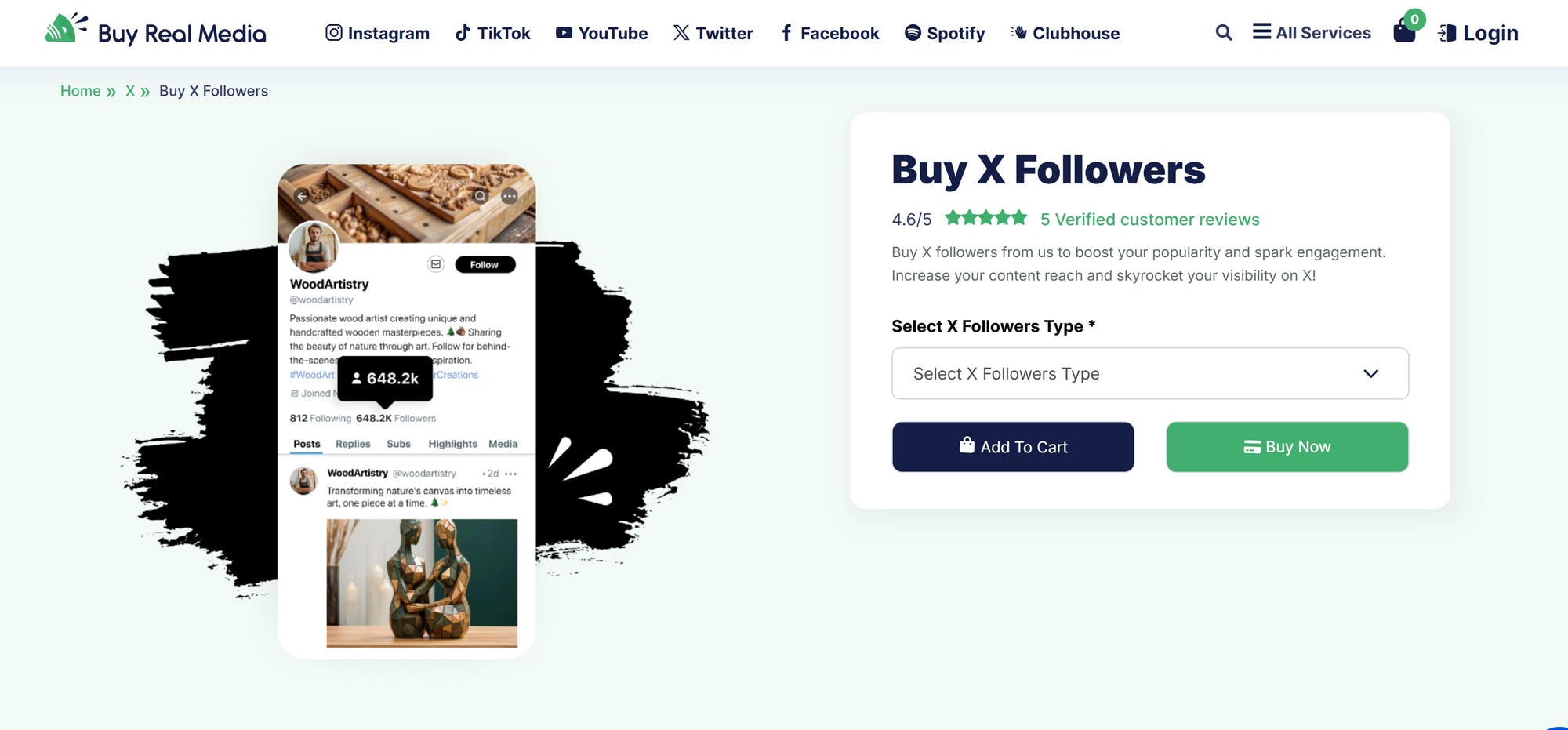This screenshot has height=730, width=1568.
Task: Click the Clubhouse waving hand icon
Action: coord(1018,33)
